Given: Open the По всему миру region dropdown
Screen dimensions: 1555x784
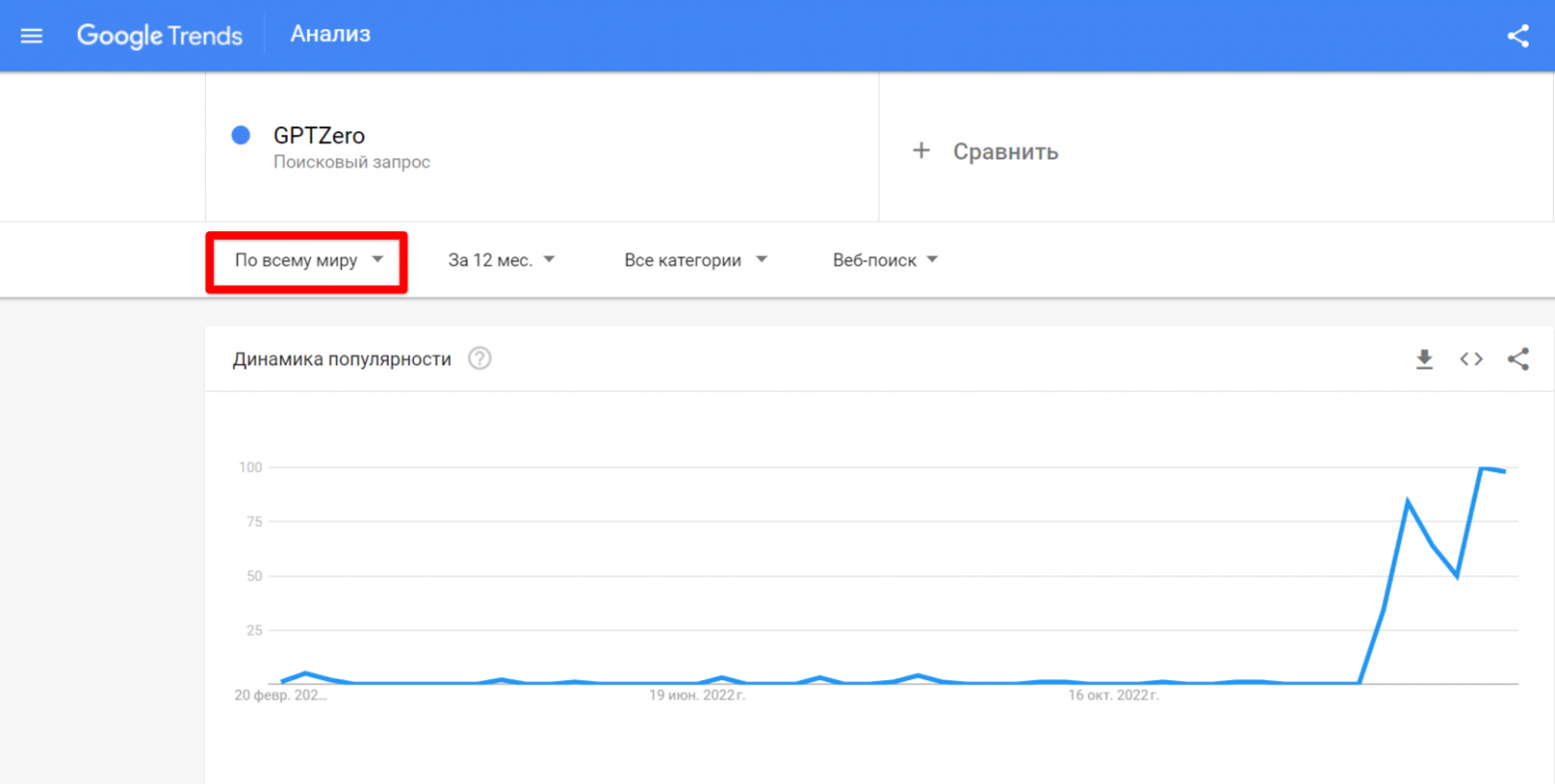Looking at the screenshot, I should [307, 260].
